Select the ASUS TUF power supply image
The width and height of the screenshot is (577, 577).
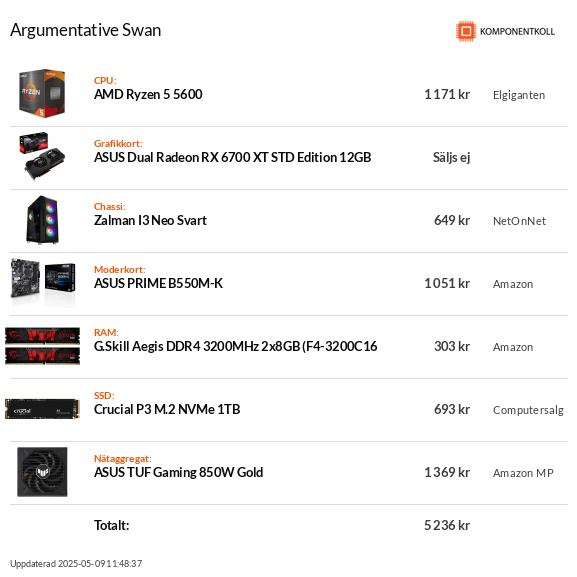(42, 472)
